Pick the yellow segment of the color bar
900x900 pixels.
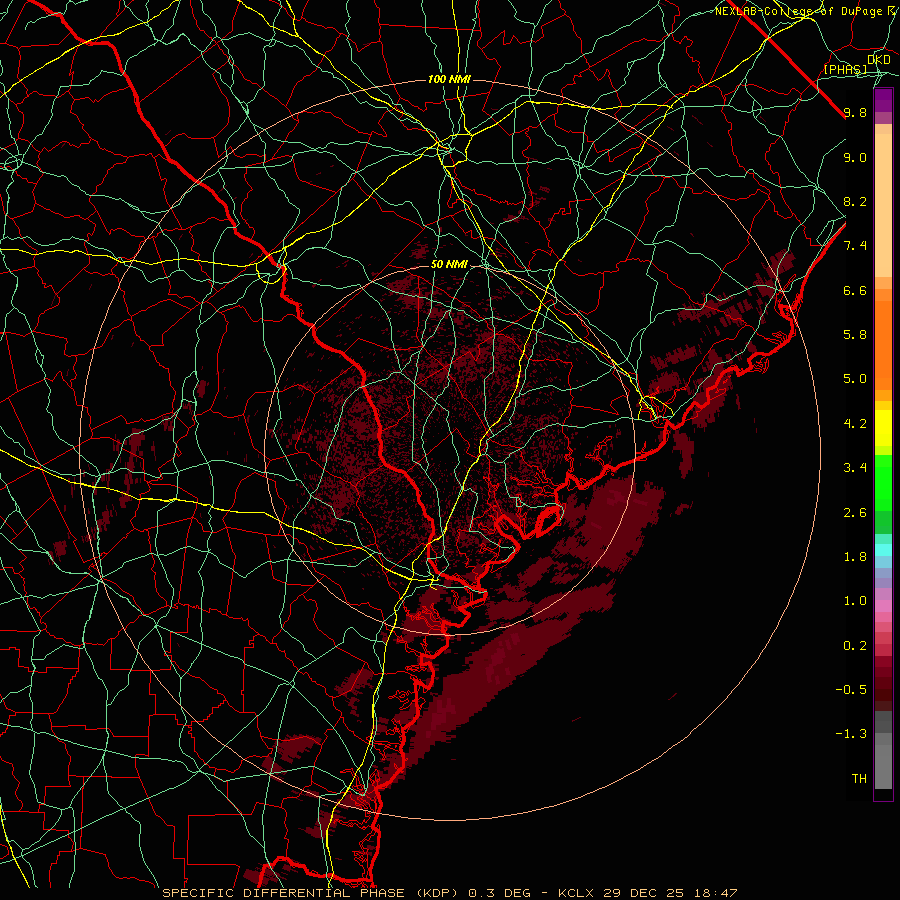tap(883, 428)
